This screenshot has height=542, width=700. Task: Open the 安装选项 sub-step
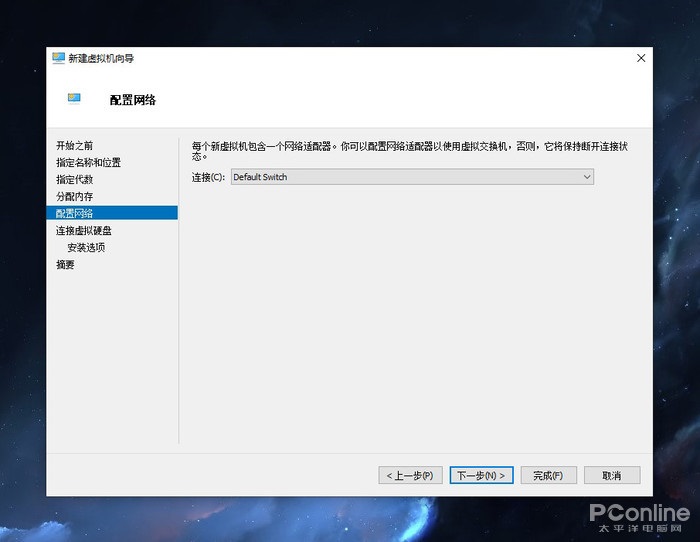click(86, 247)
